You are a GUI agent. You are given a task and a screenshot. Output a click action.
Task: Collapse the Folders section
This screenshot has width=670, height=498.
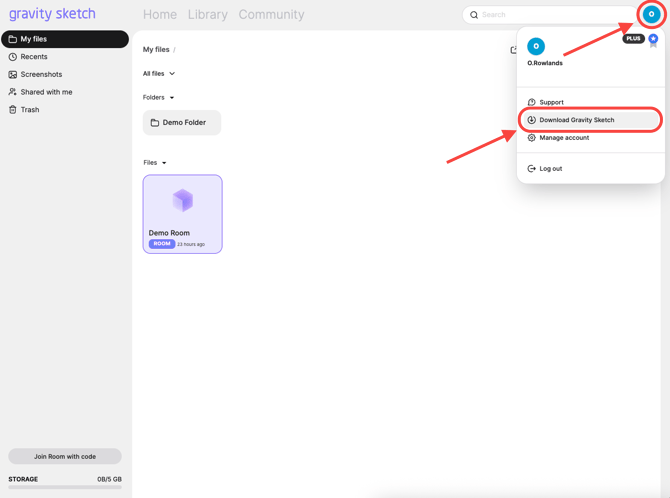pyautogui.click(x=159, y=98)
